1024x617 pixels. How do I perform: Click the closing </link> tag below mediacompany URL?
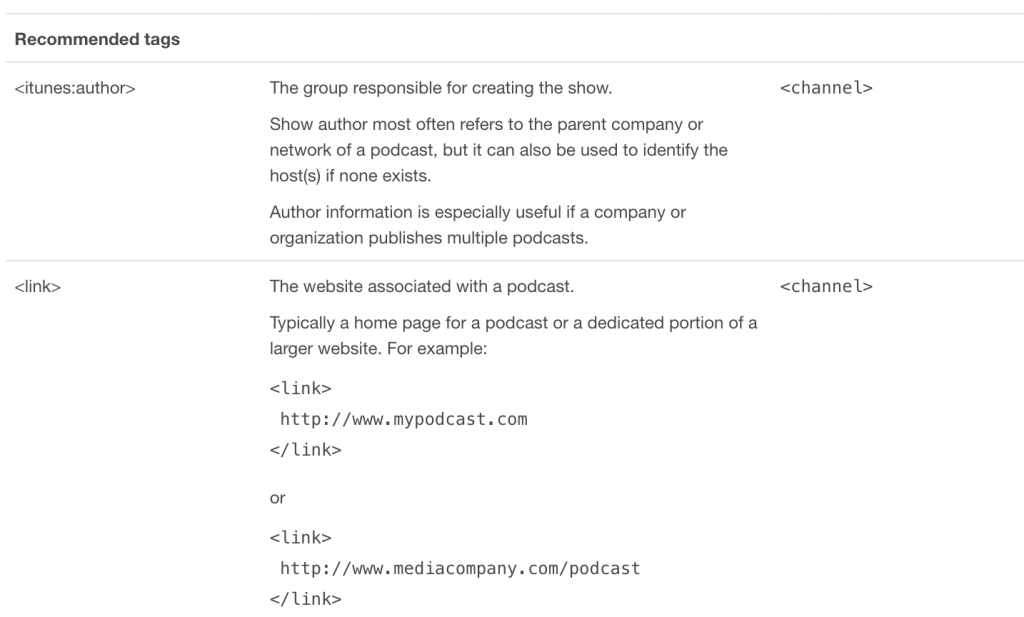coord(305,600)
